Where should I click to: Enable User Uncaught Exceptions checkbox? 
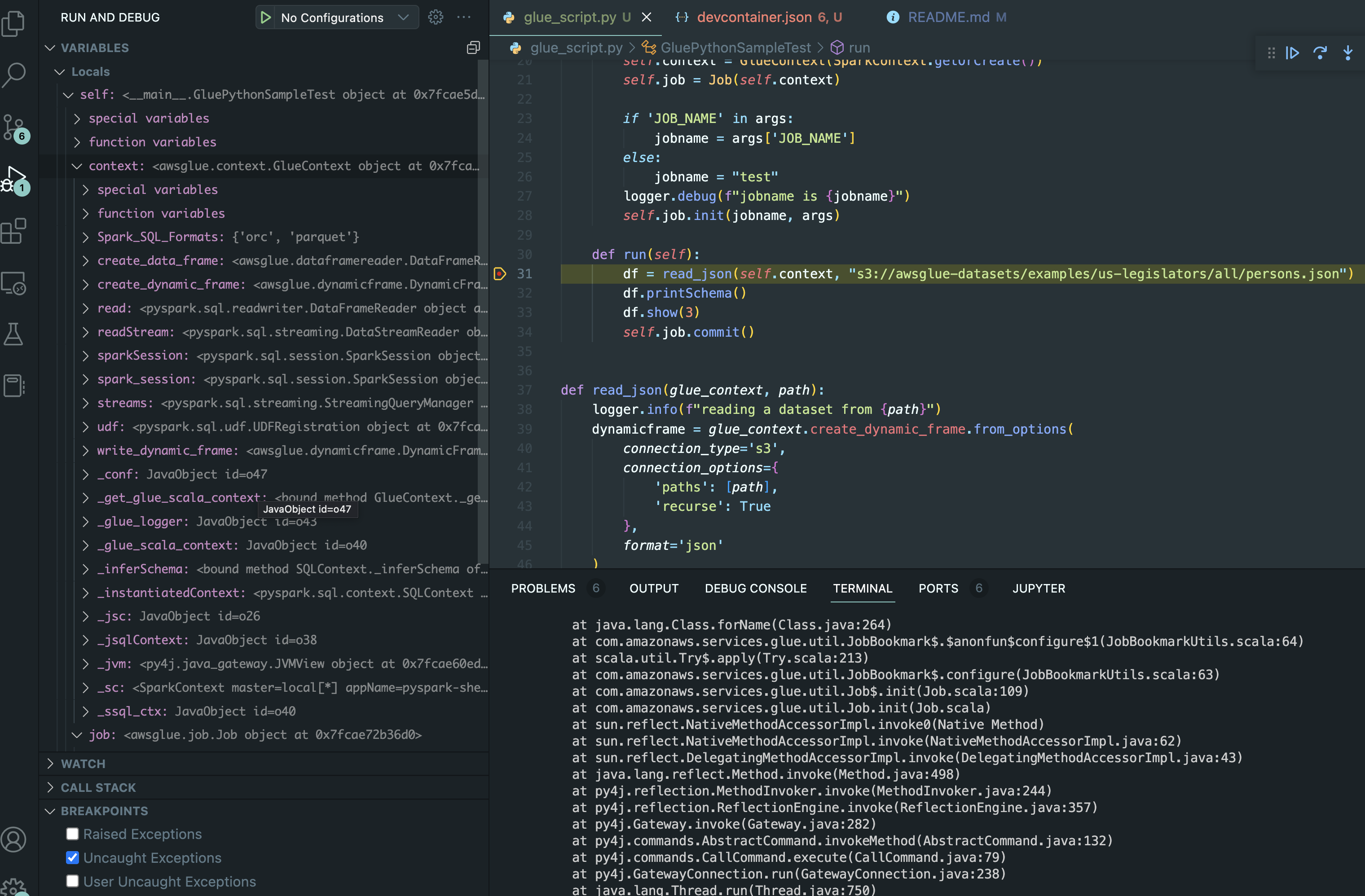tap(72, 881)
